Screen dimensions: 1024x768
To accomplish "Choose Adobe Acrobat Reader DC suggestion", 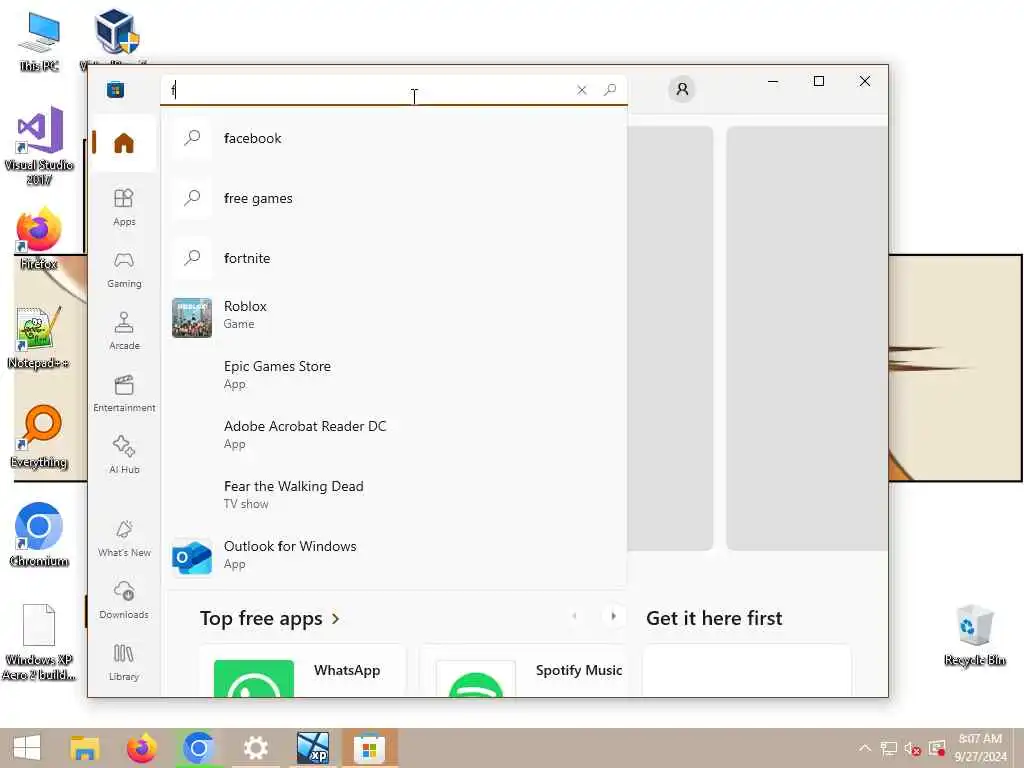I will click(394, 438).
